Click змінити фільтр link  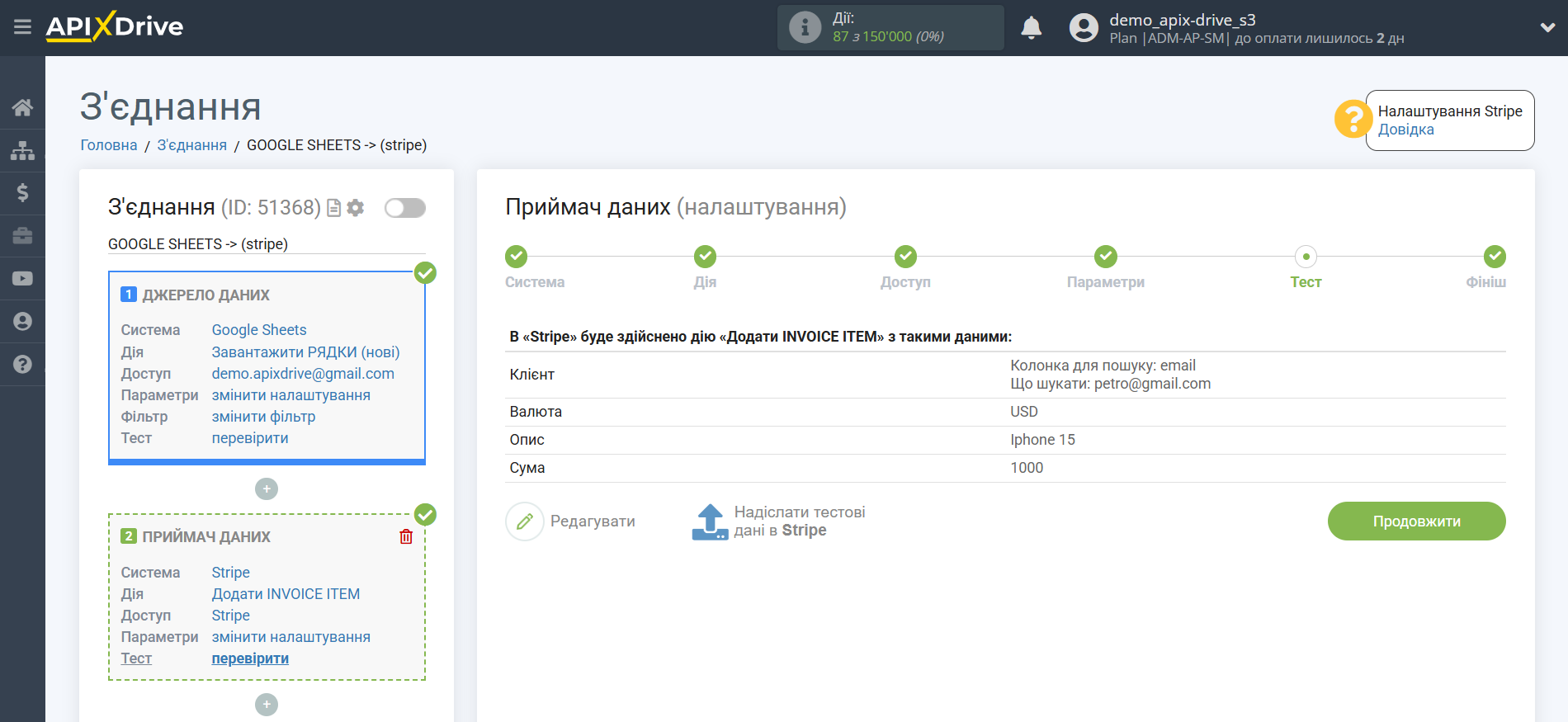tap(263, 417)
